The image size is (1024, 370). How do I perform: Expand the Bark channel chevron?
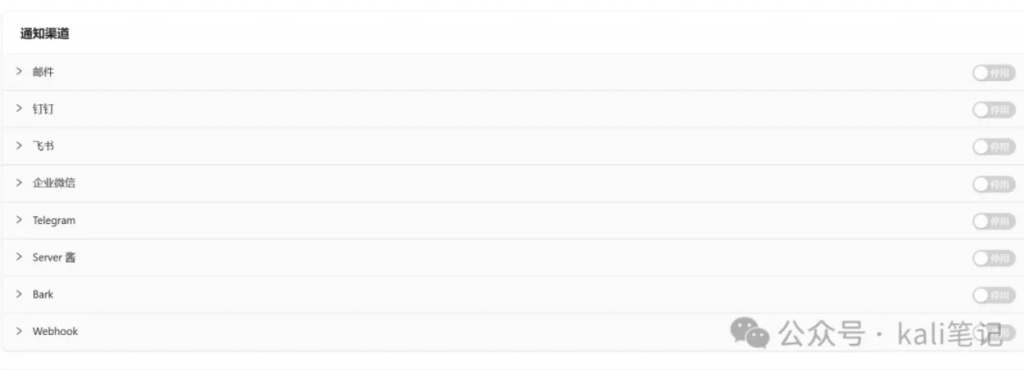pos(19,294)
